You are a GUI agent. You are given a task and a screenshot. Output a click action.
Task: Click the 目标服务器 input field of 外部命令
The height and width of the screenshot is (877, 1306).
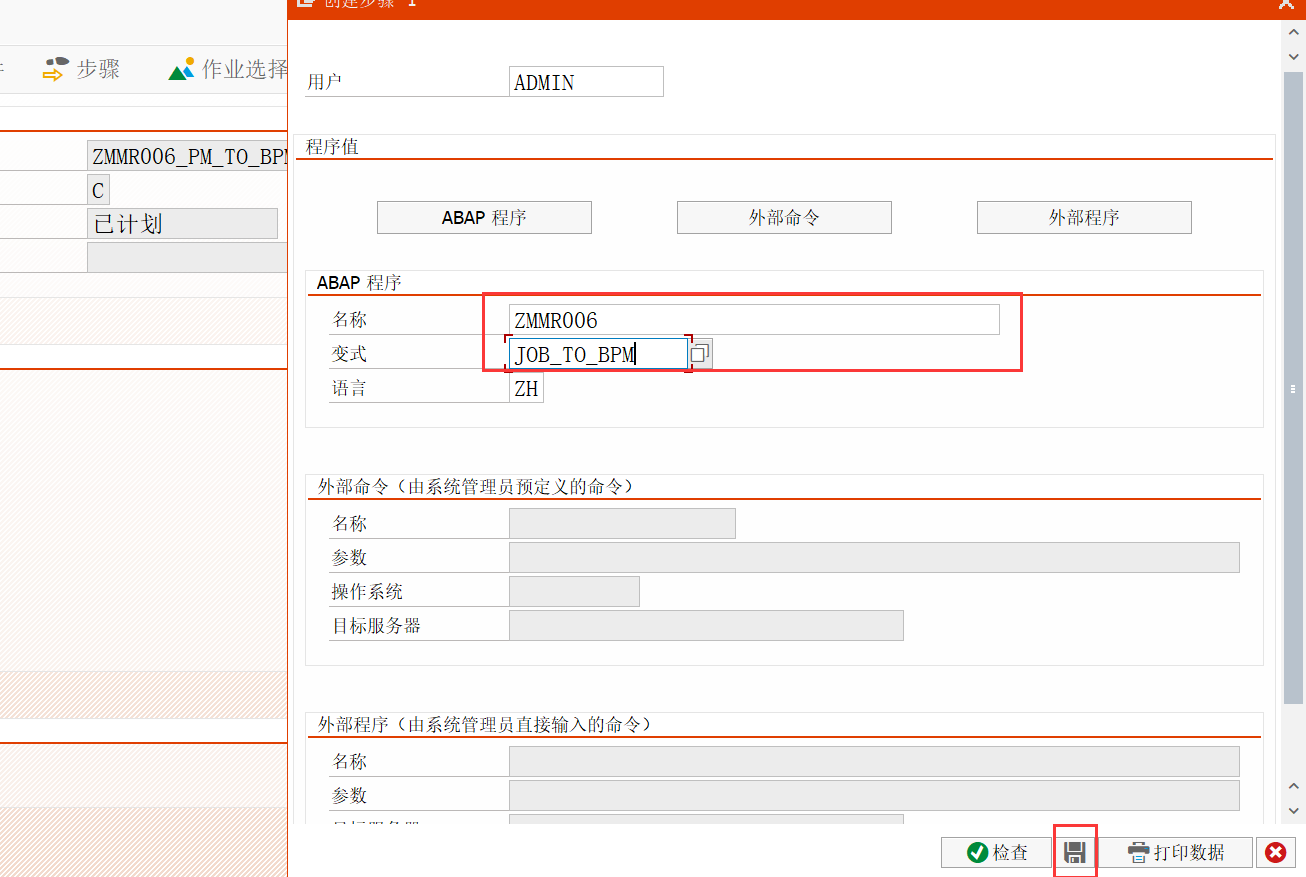[706, 626]
